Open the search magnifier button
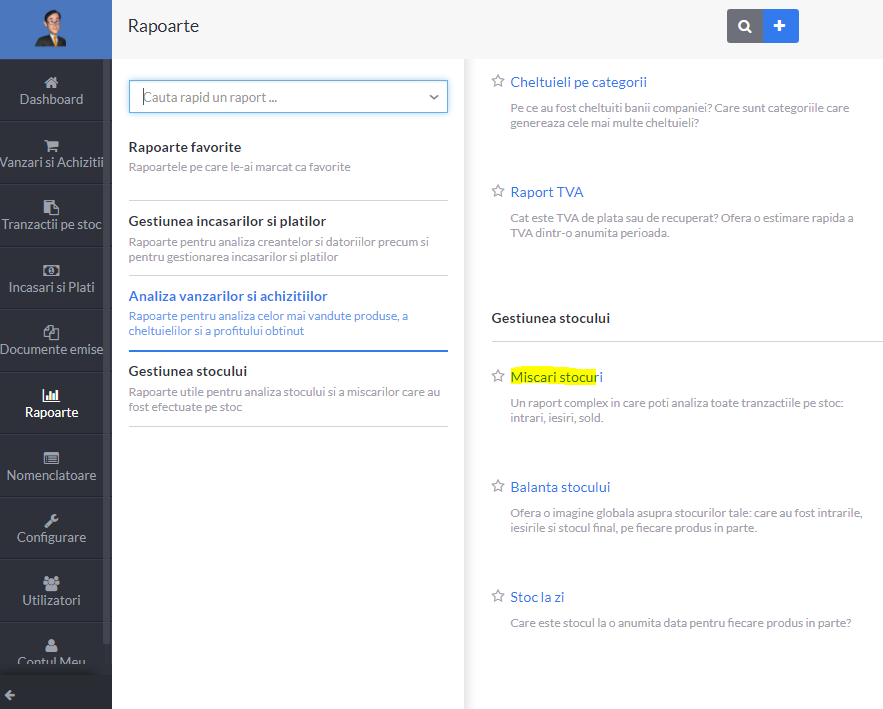 [744, 26]
